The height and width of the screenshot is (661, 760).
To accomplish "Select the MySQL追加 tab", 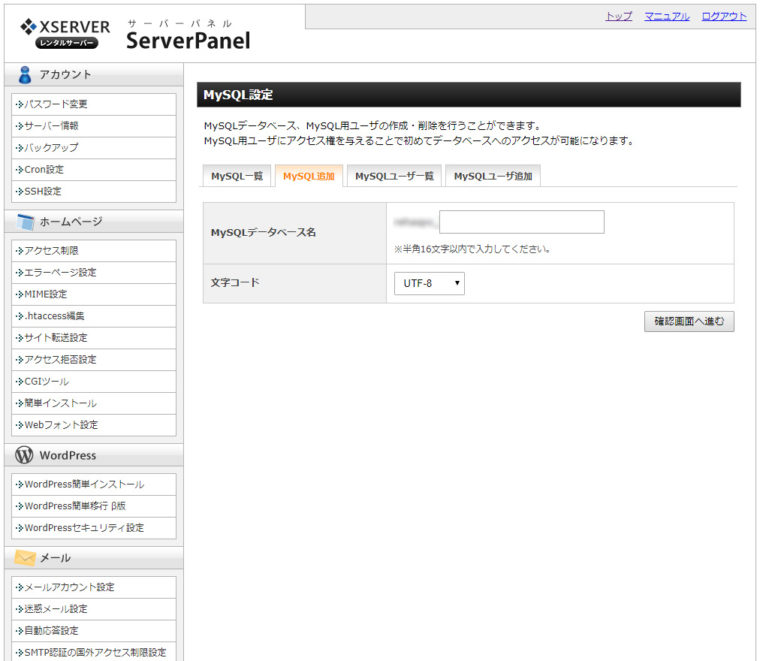I will point(309,176).
